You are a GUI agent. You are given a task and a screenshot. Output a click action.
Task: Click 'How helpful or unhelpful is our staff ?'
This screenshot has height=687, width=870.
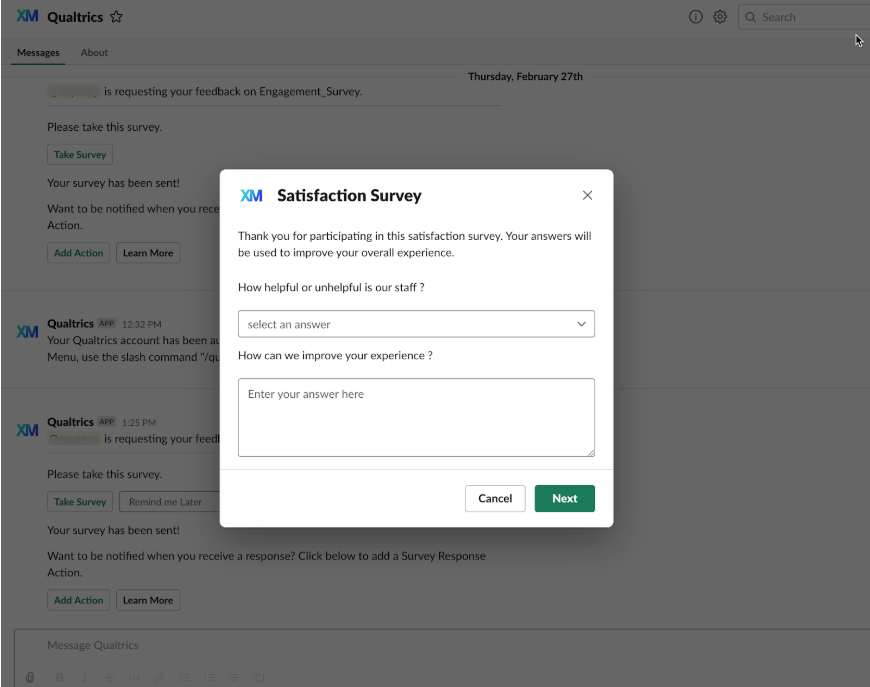[331, 287]
